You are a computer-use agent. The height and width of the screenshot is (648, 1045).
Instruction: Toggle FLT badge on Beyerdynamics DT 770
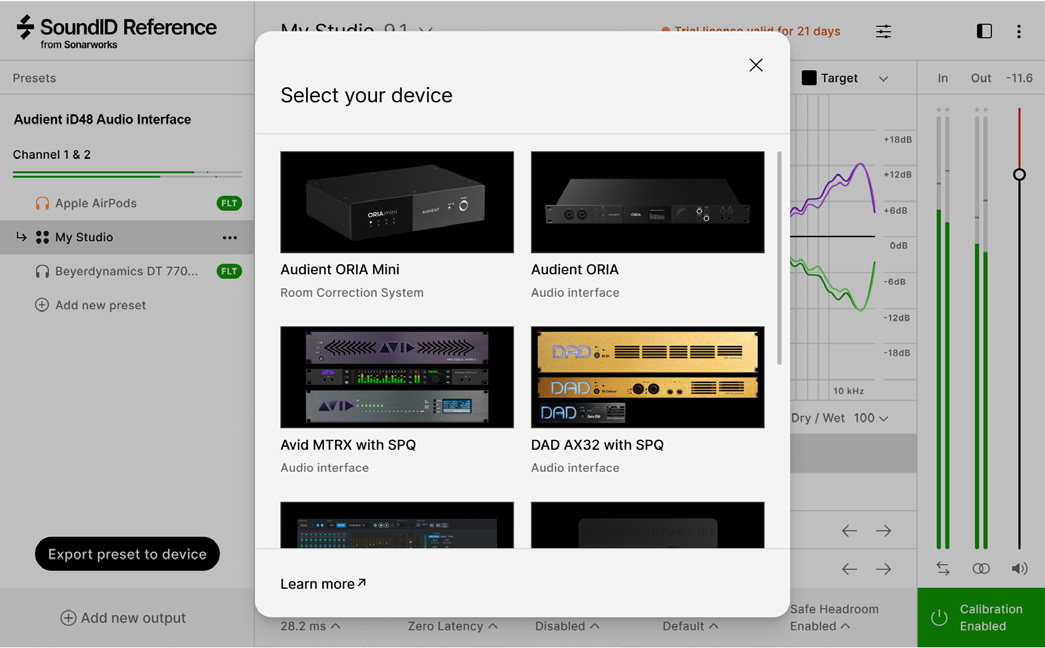pyautogui.click(x=229, y=271)
